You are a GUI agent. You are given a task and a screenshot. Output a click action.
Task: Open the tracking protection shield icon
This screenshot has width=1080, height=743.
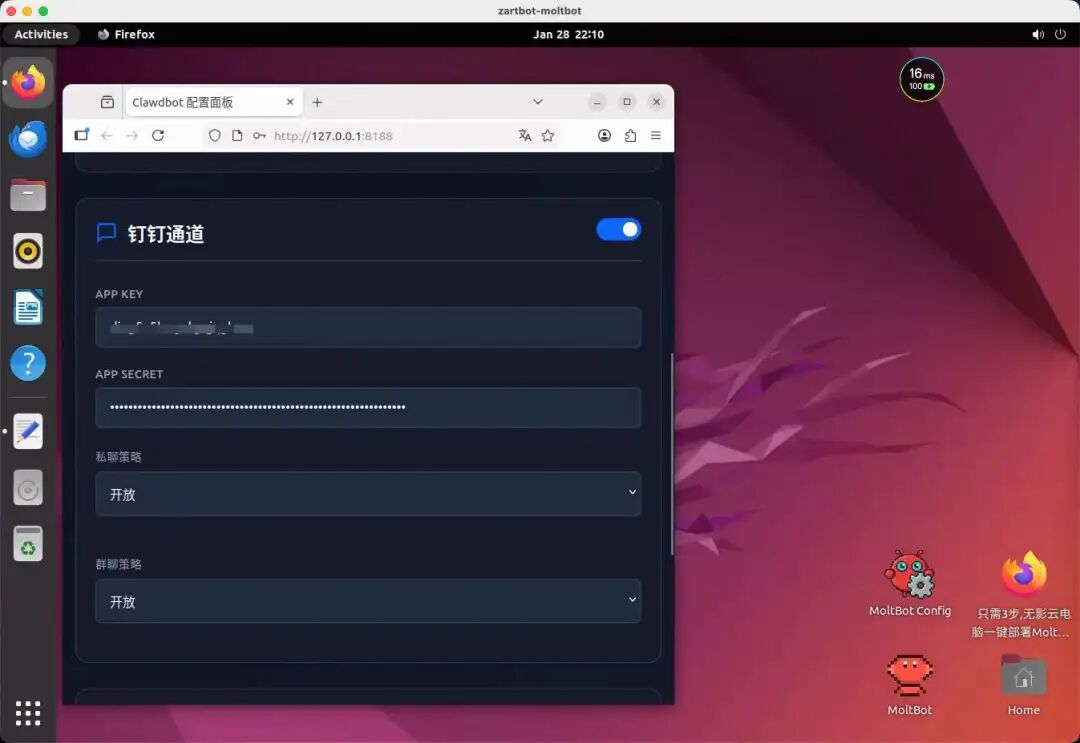click(x=215, y=135)
